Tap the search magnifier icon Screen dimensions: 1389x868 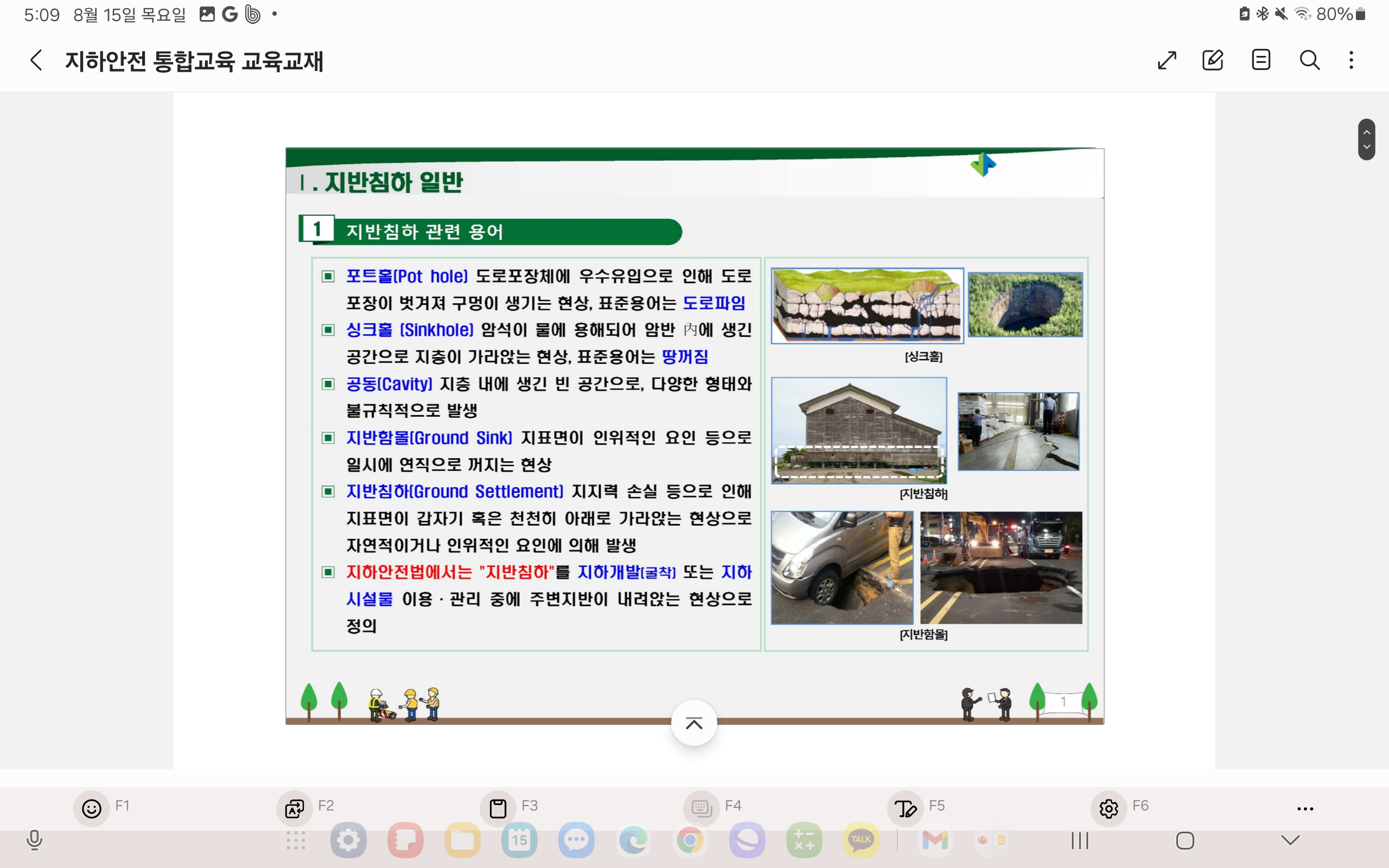pos(1309,60)
